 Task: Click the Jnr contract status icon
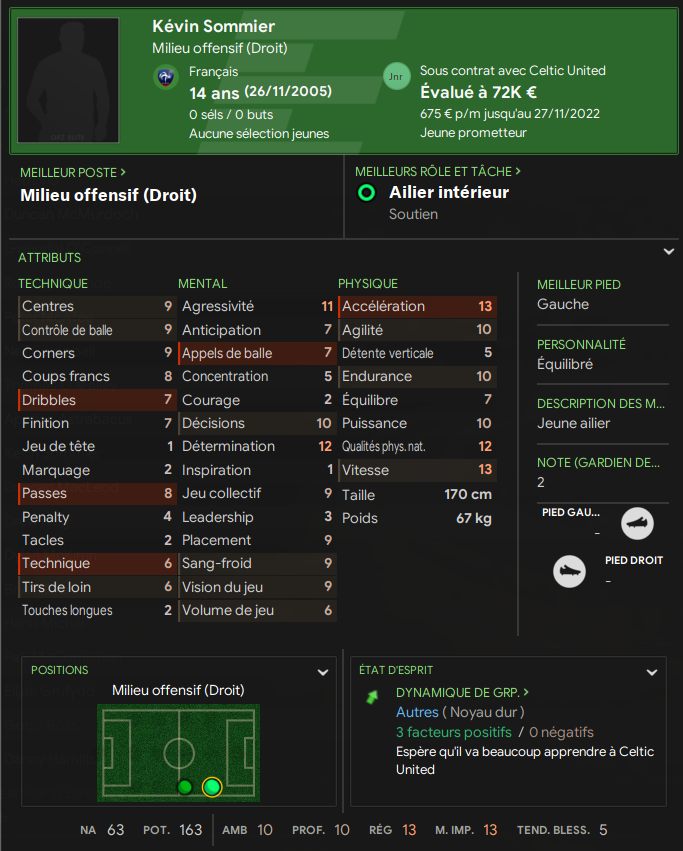(x=396, y=77)
